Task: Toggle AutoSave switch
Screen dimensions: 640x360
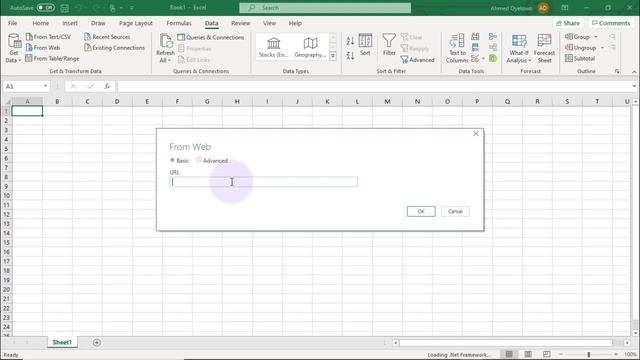Action: (45, 8)
